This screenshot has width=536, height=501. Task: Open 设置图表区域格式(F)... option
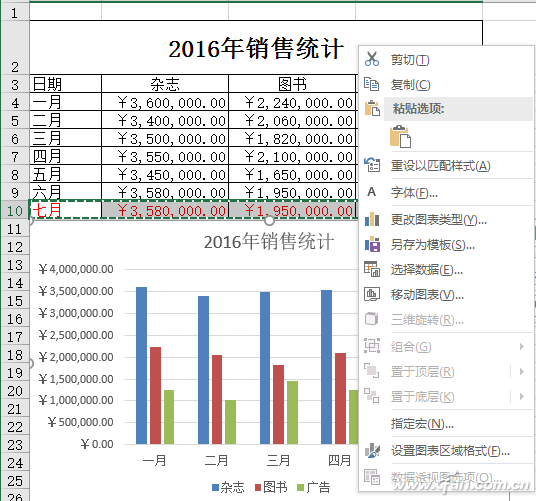point(451,451)
